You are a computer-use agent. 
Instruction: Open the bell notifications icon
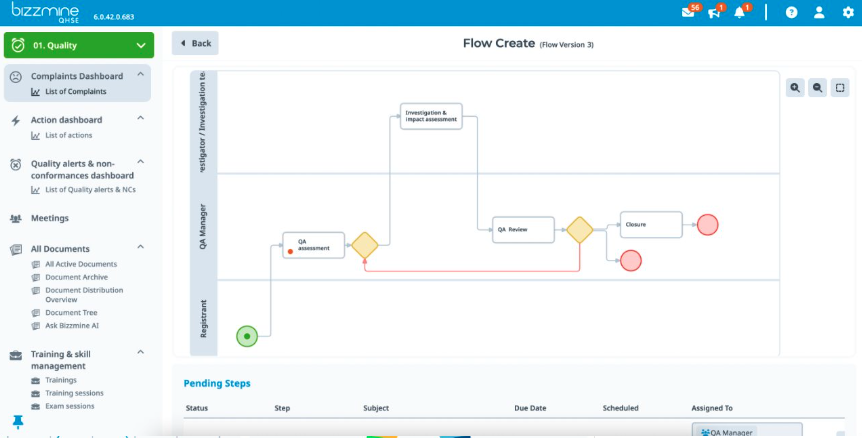741,13
